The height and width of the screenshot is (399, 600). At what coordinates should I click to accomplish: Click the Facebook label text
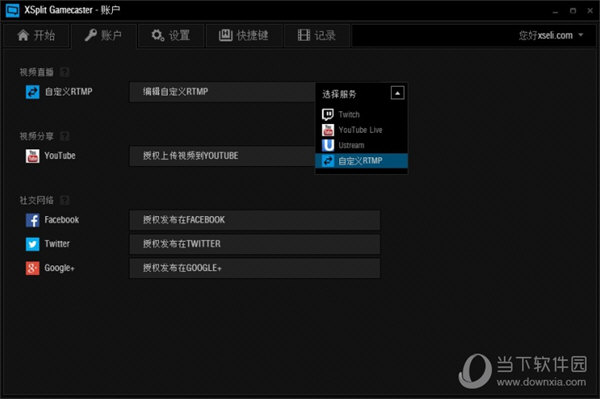(62, 220)
